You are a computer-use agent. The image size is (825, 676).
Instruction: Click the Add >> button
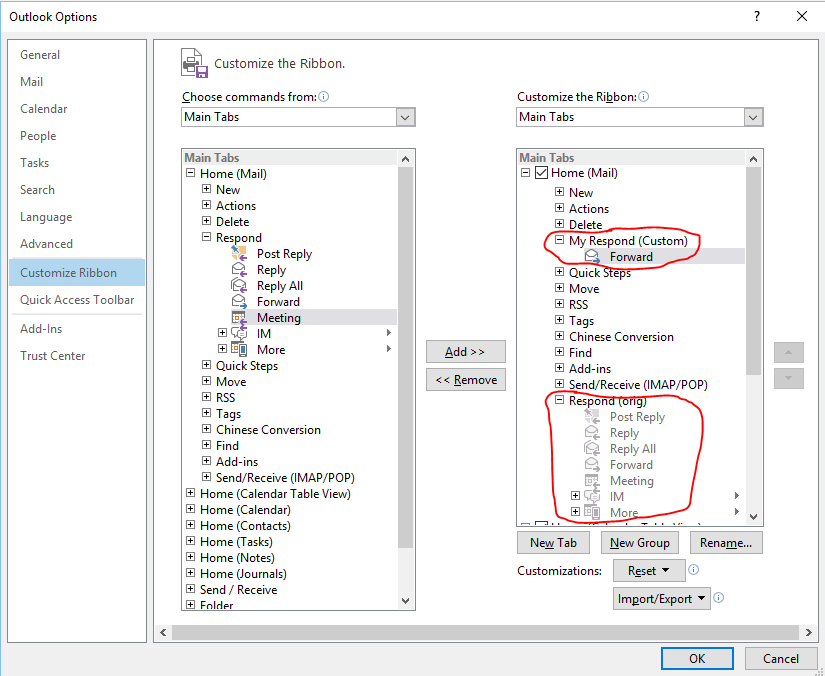pos(466,352)
